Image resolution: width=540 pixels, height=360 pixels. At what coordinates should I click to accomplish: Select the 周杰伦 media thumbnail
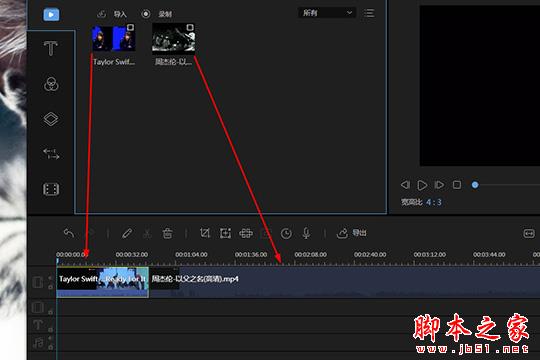pos(174,39)
